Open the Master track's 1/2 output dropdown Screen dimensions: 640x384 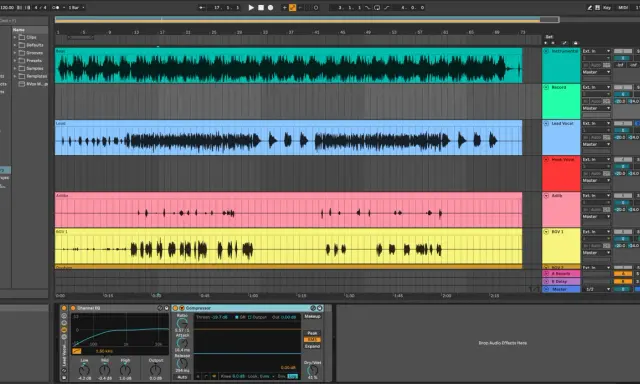click(596, 289)
